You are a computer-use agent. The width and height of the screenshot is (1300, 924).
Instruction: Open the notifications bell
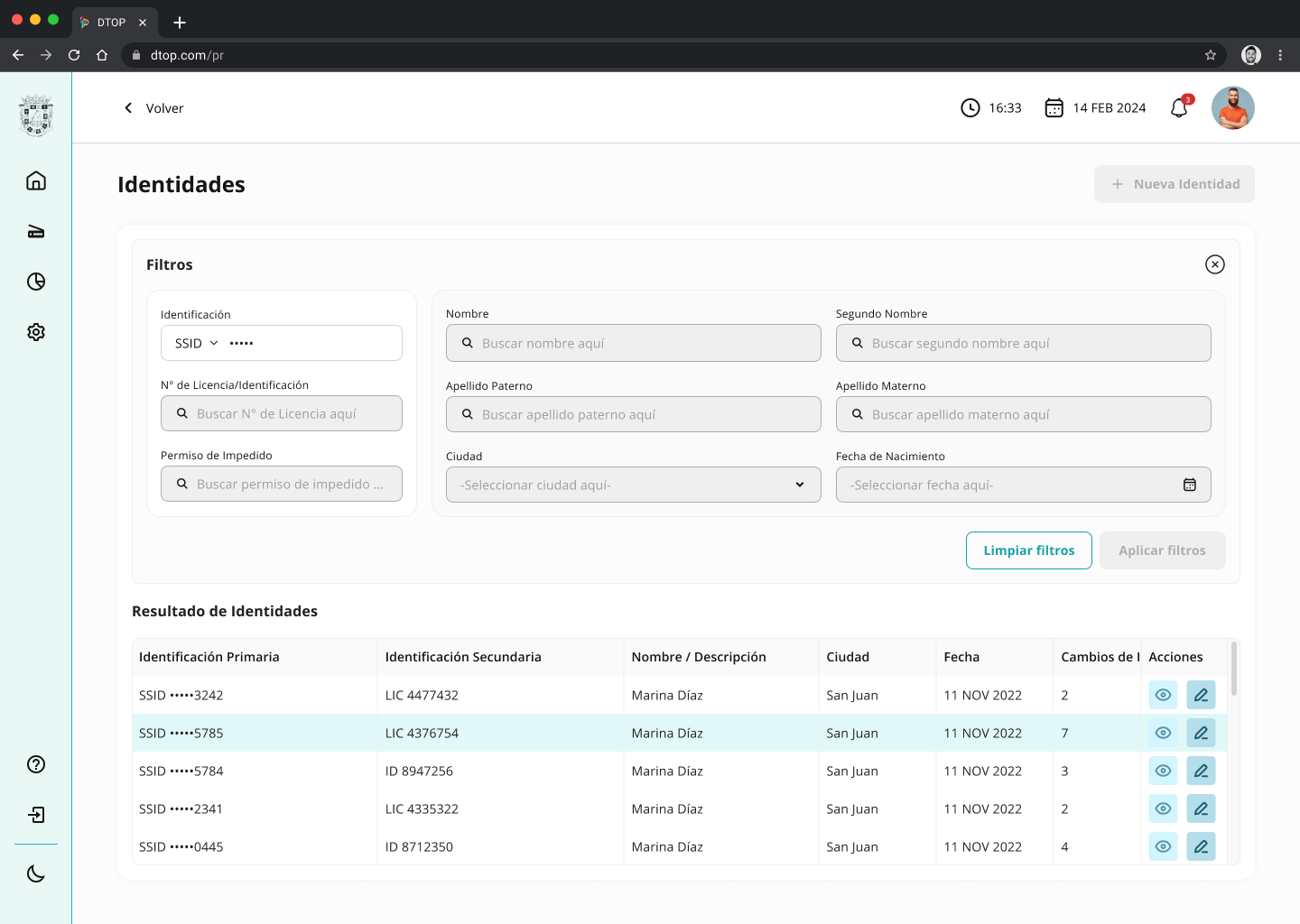[x=1179, y=108]
